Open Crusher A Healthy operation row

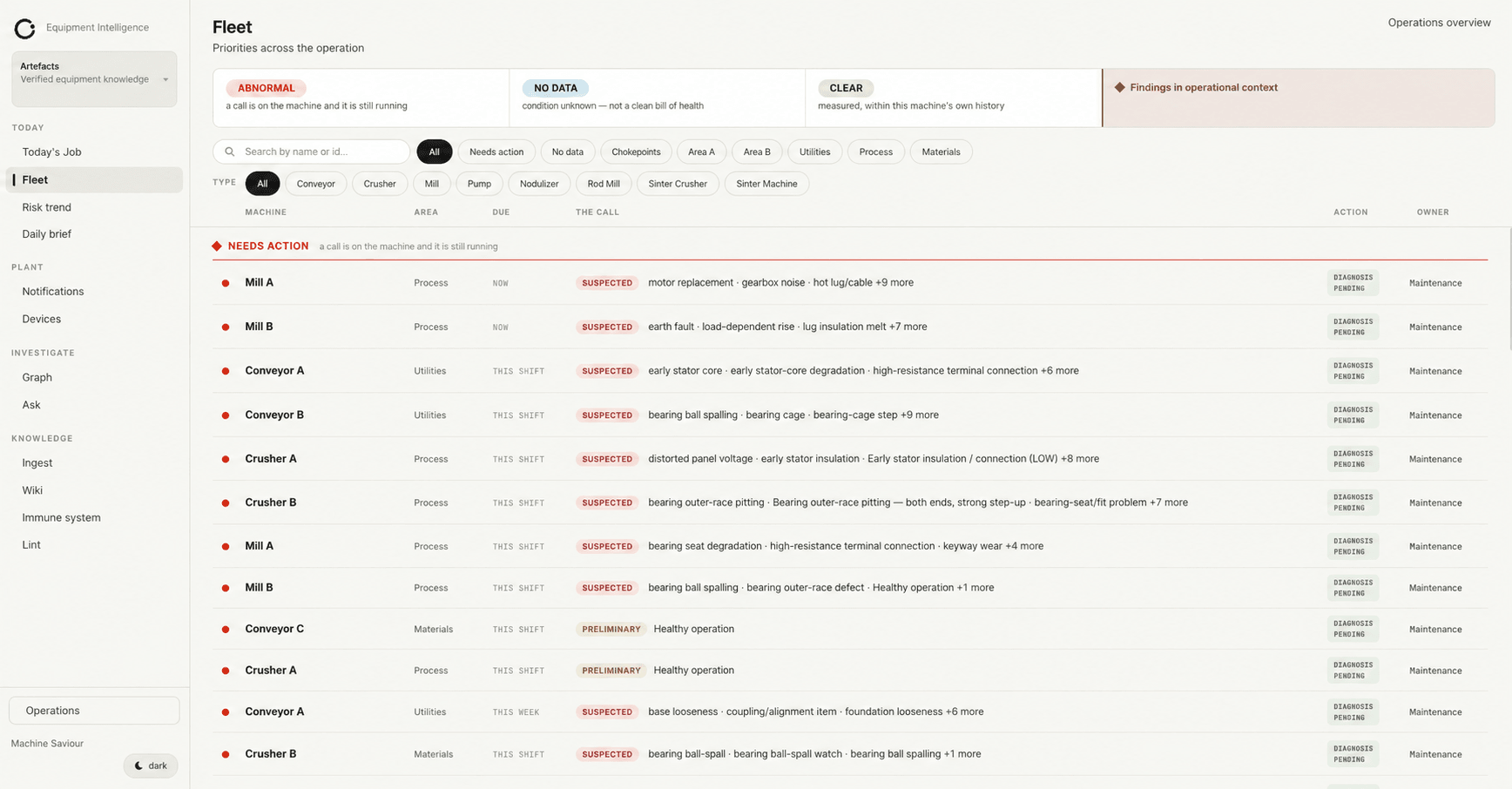(x=850, y=671)
